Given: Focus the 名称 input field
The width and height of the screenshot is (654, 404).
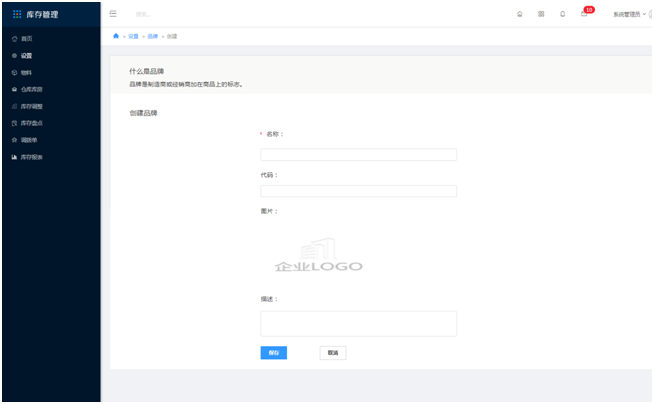Looking at the screenshot, I should tap(358, 155).
